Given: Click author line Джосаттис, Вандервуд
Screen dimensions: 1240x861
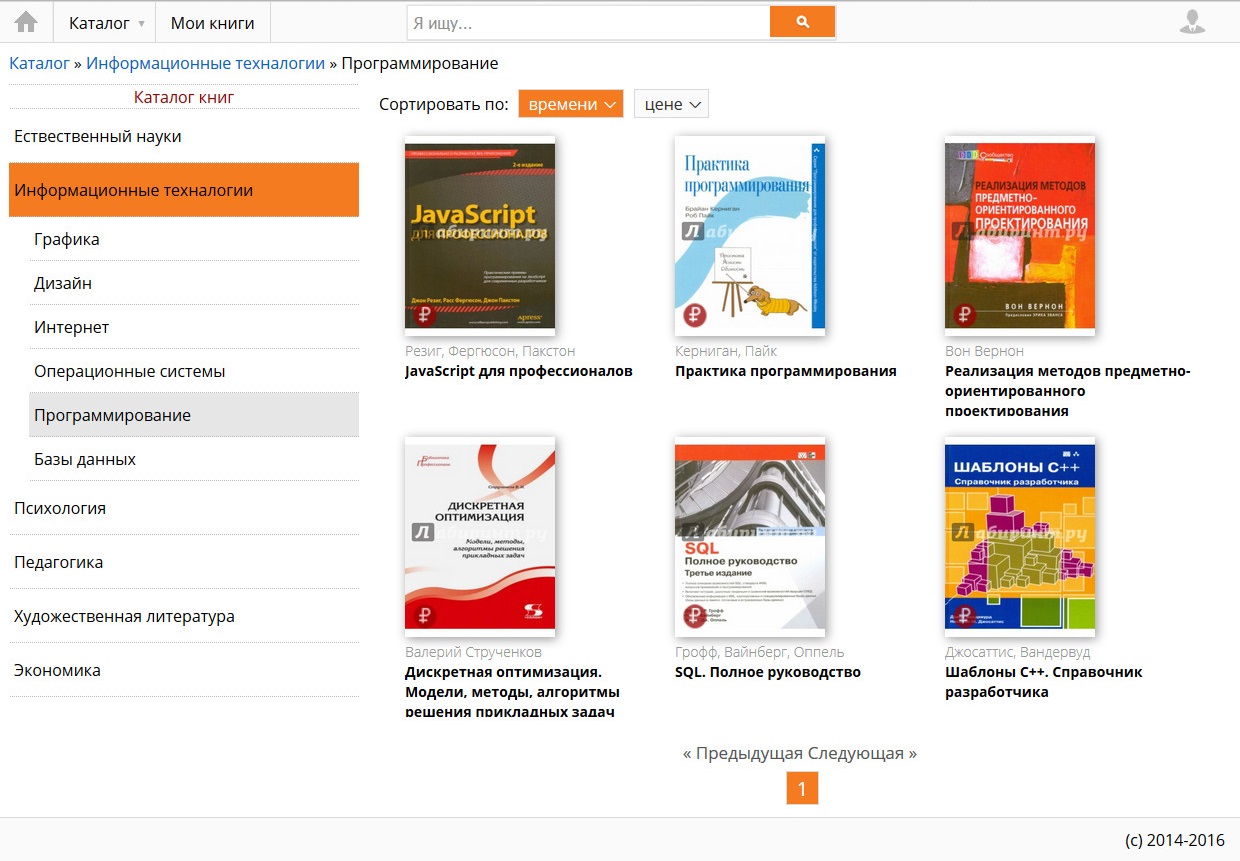Looking at the screenshot, I should [x=1018, y=652].
